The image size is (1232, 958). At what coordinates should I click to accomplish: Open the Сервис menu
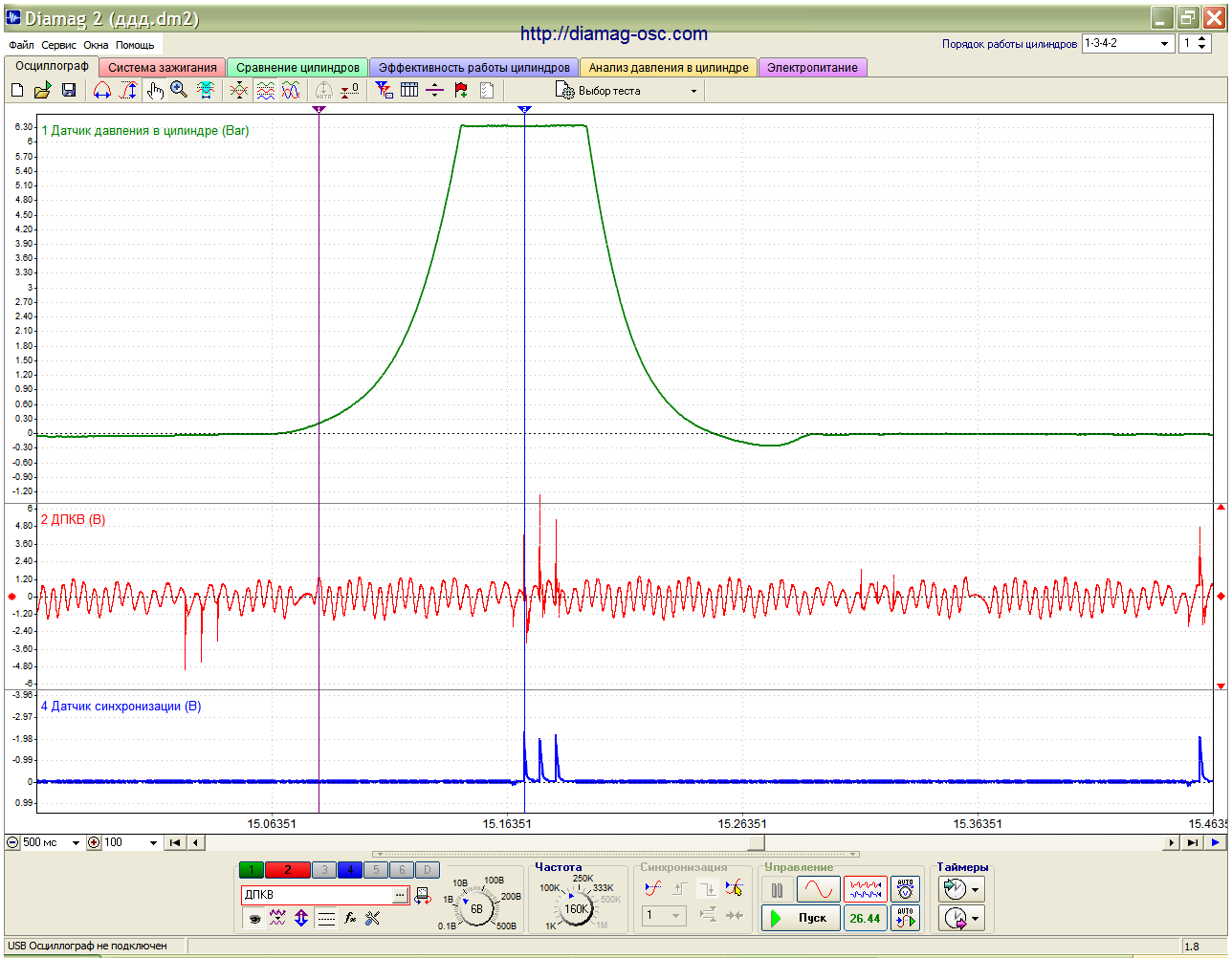(59, 45)
